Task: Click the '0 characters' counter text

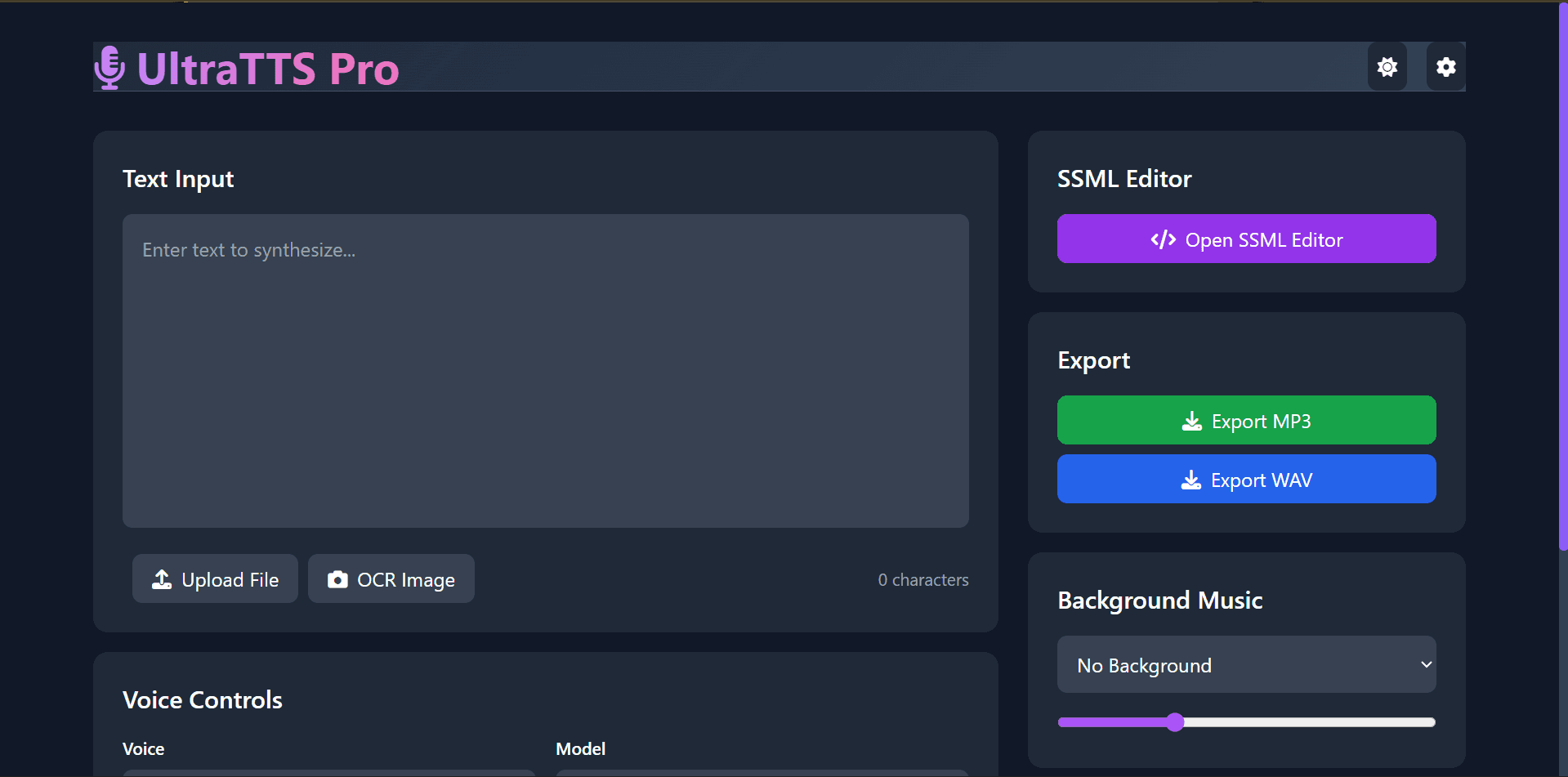Action: (x=922, y=580)
